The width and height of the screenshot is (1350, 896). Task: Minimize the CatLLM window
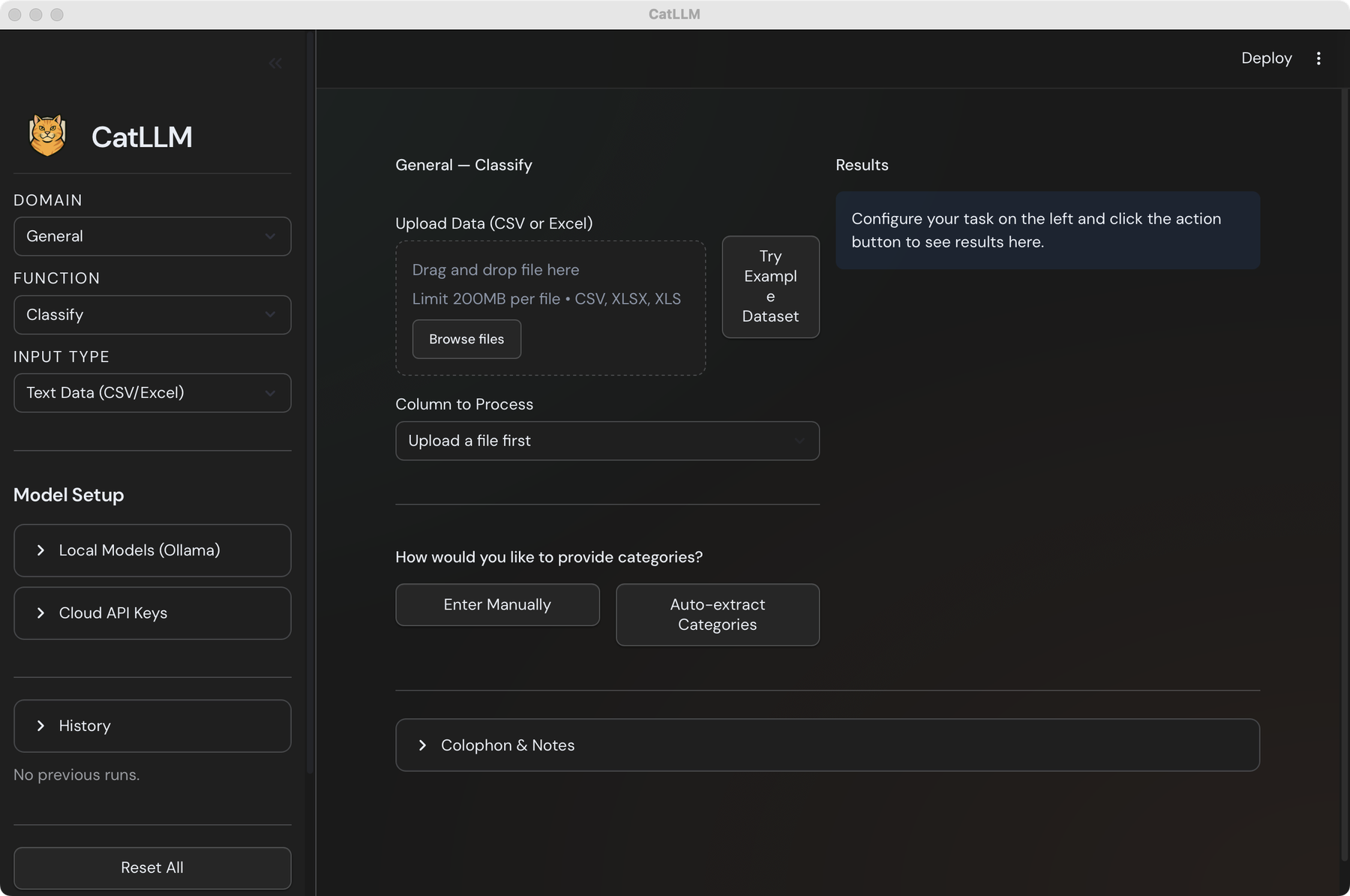click(x=36, y=14)
